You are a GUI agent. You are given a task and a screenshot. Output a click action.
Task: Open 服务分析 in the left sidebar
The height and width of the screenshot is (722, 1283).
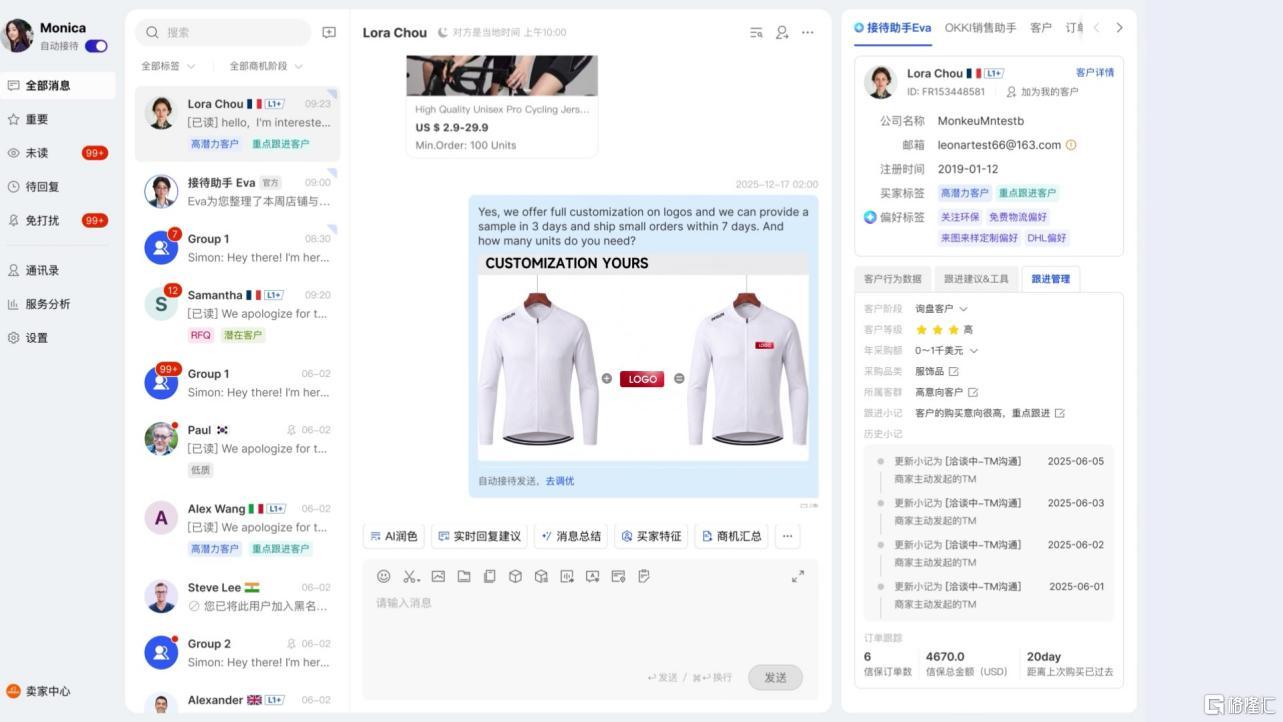48,304
